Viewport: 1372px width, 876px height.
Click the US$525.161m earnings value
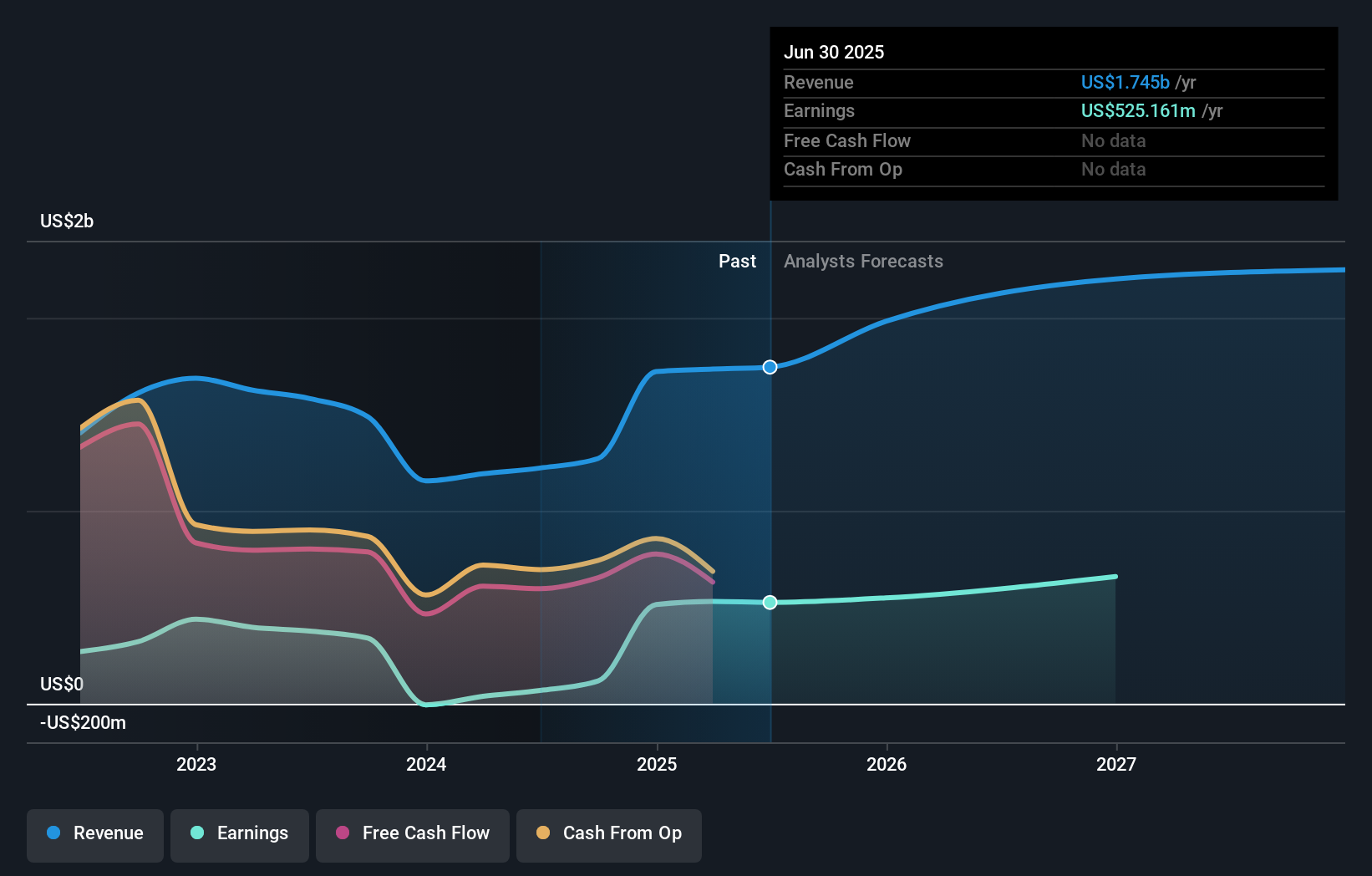pos(1138,110)
